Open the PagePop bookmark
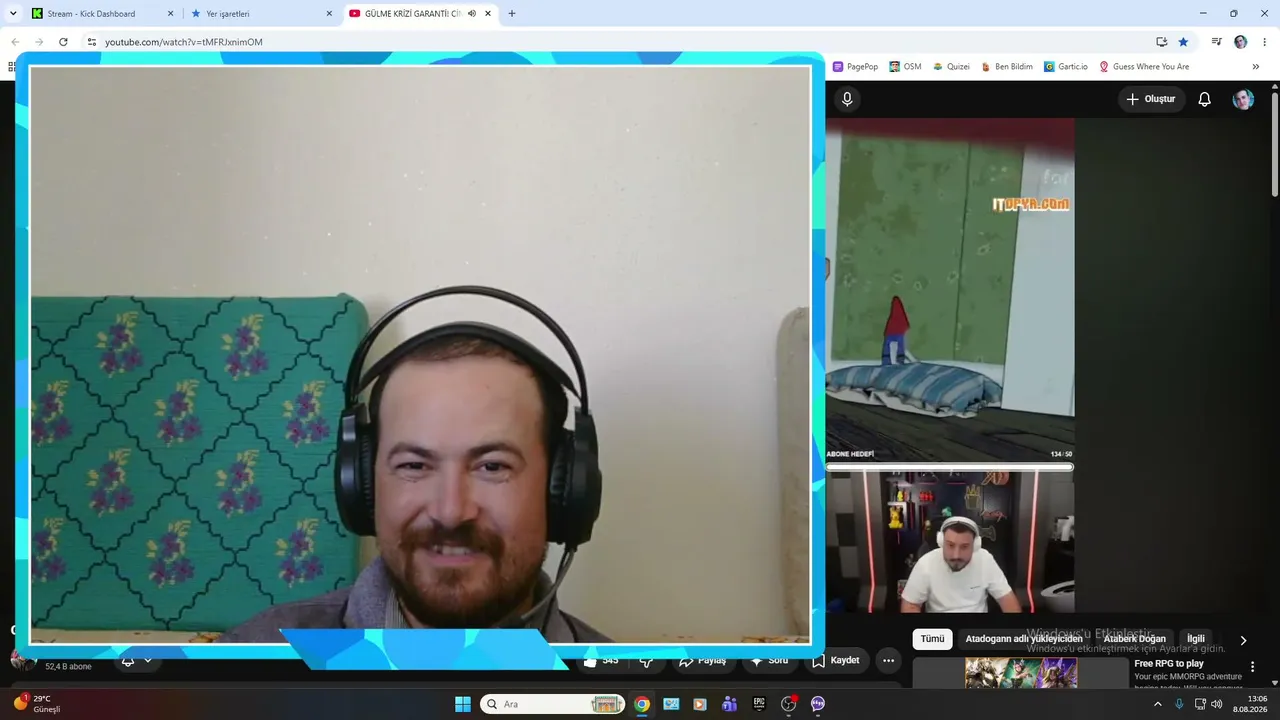 tap(855, 67)
